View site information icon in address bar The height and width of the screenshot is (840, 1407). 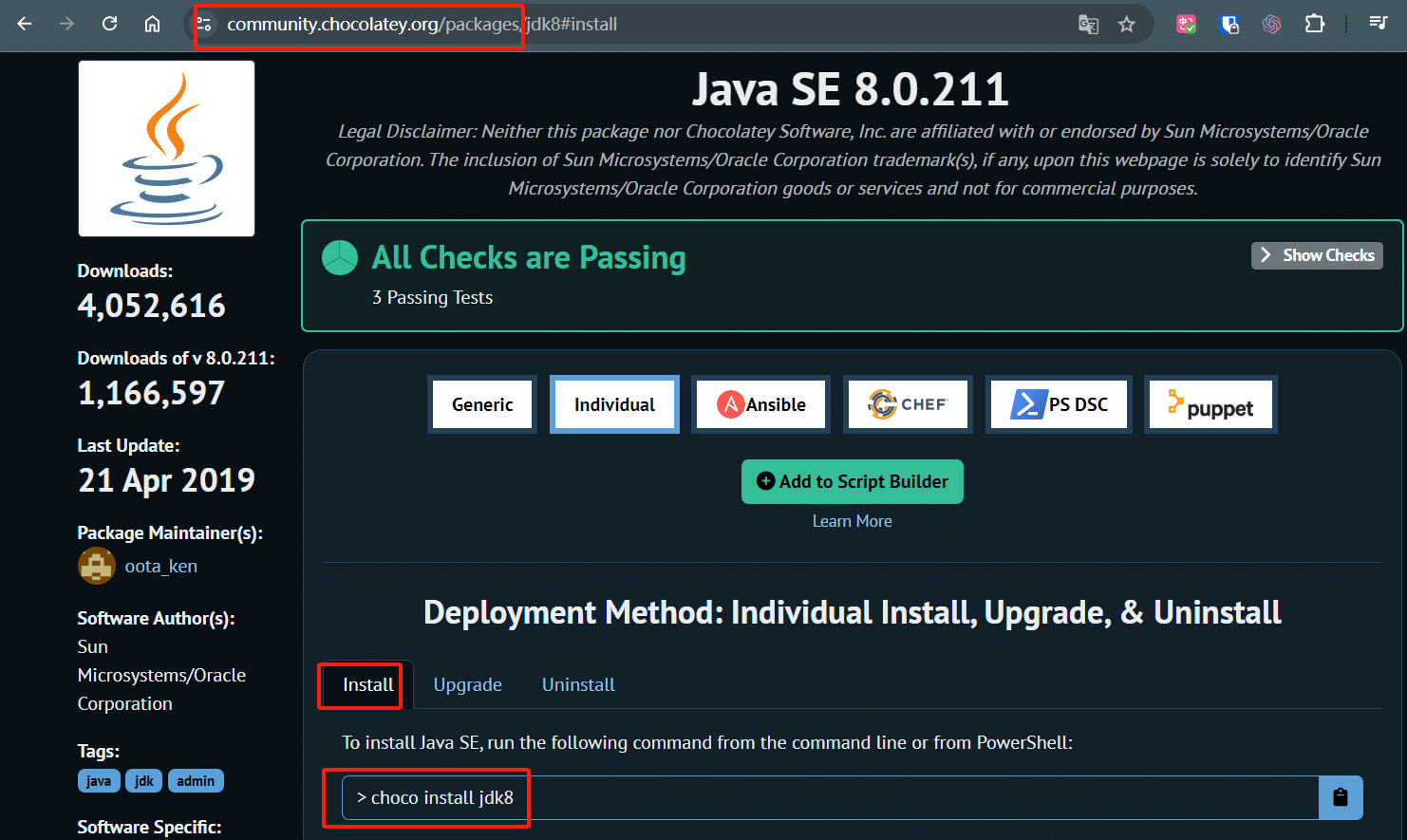tap(204, 24)
